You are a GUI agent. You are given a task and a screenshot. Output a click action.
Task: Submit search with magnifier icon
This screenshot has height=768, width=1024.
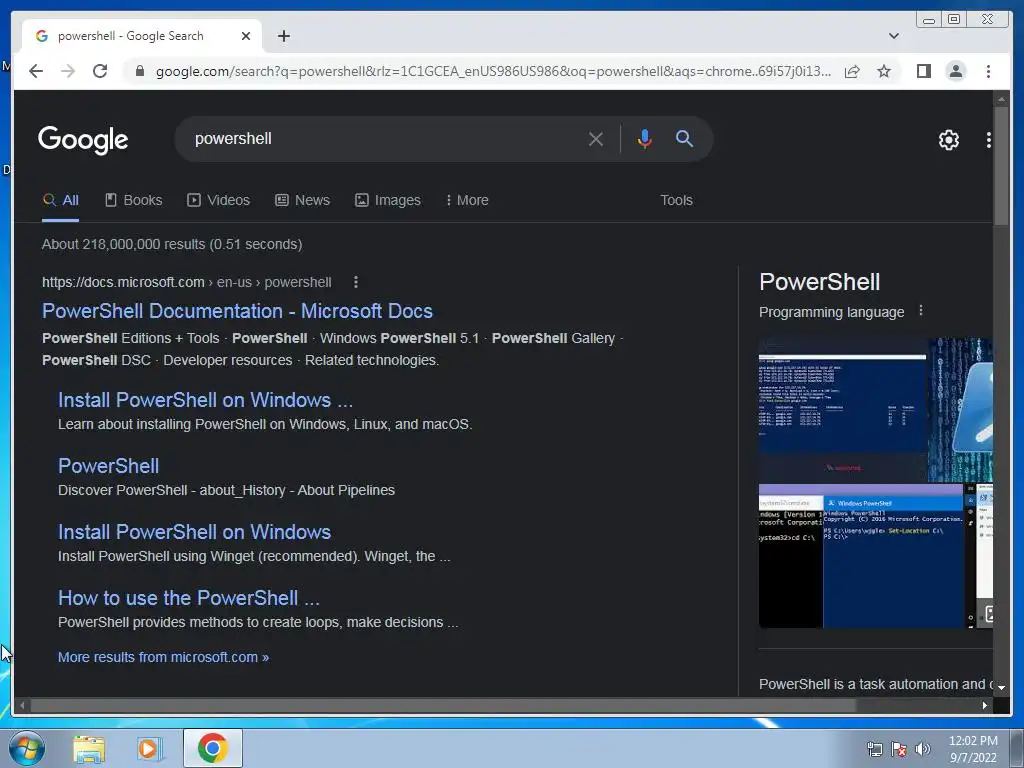point(684,138)
